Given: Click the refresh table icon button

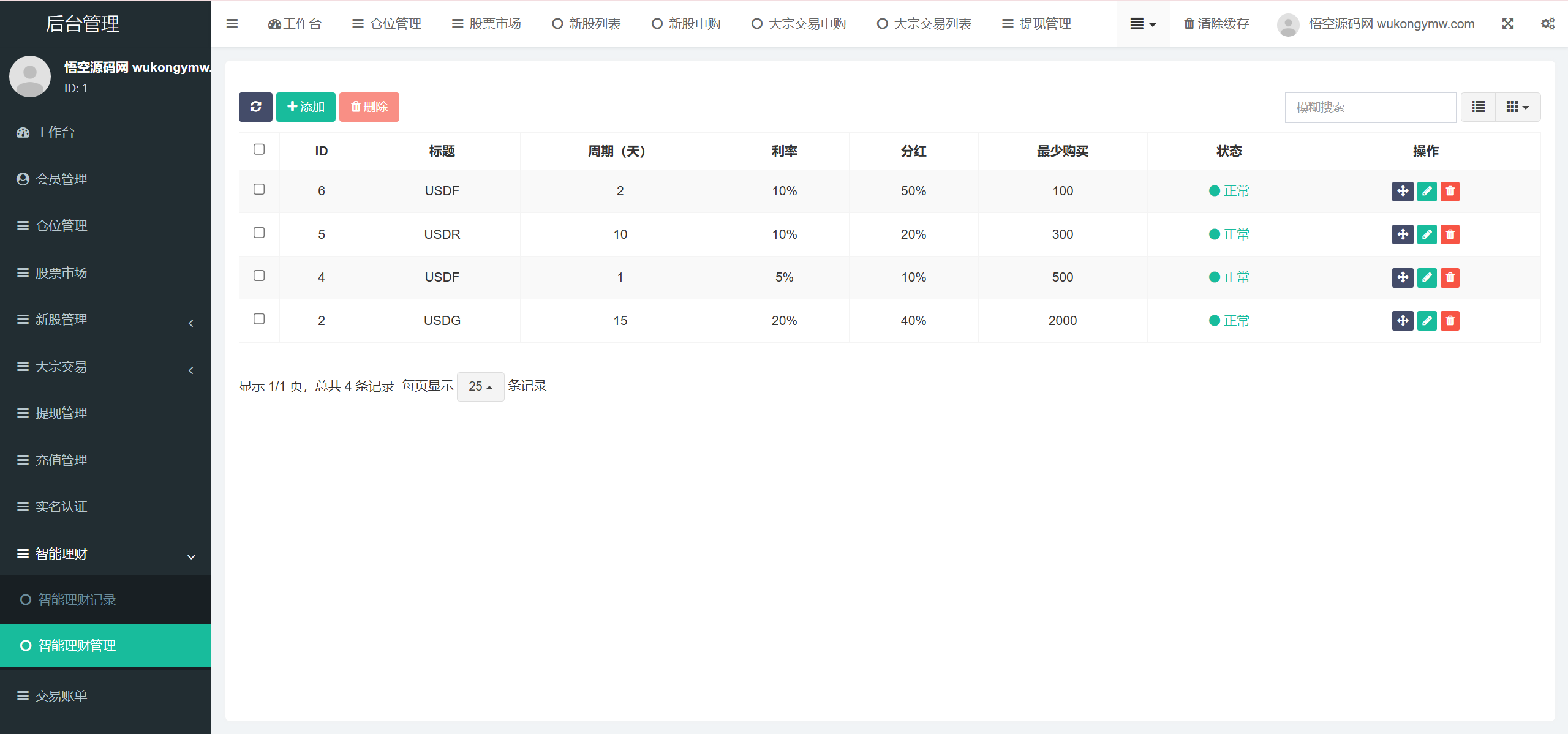Looking at the screenshot, I should click(x=255, y=107).
